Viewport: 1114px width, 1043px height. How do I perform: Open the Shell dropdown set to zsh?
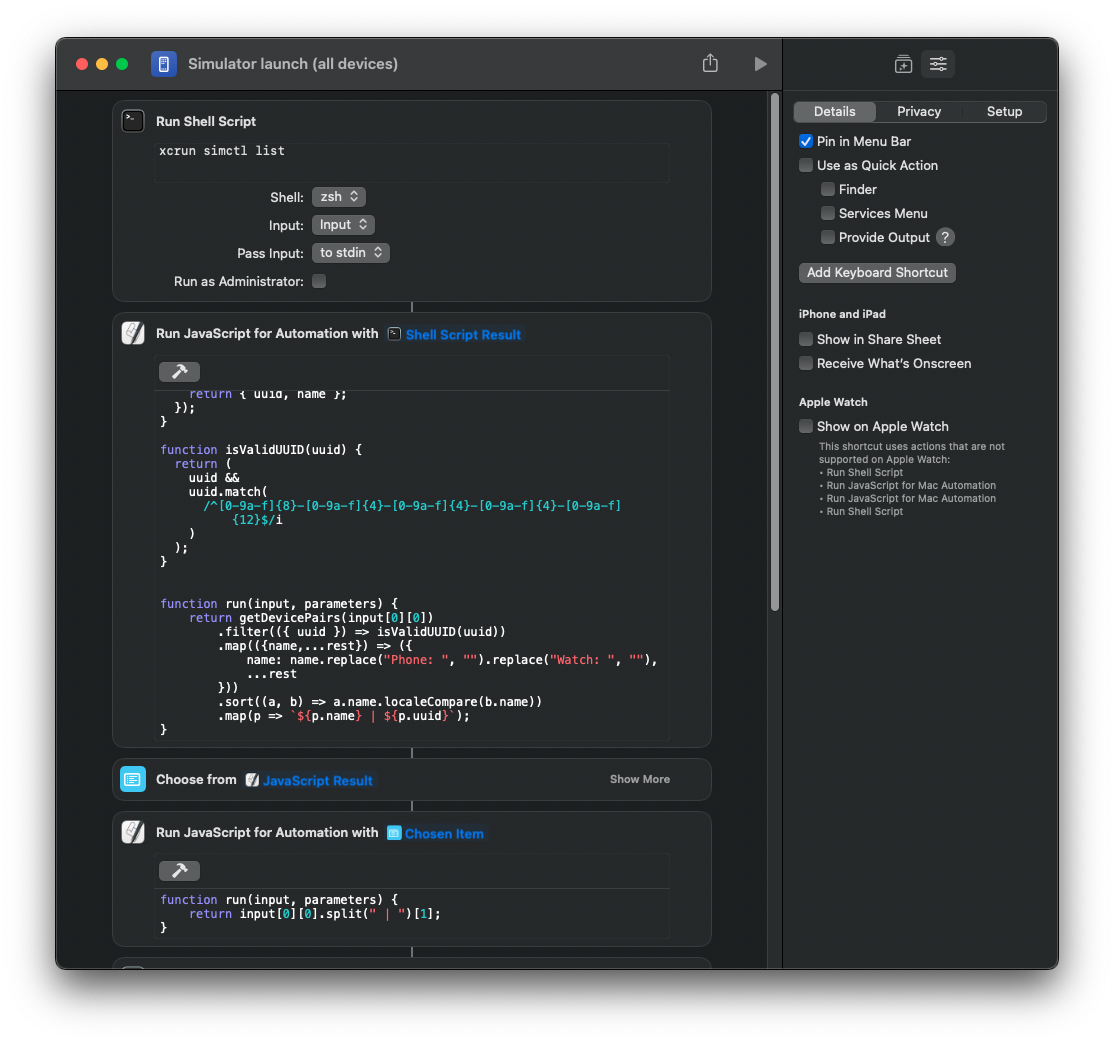(338, 196)
